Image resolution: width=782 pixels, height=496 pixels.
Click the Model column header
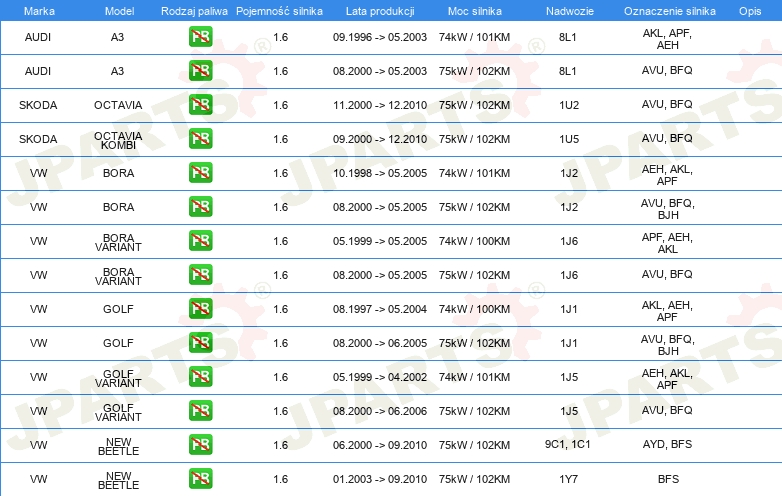point(119,11)
